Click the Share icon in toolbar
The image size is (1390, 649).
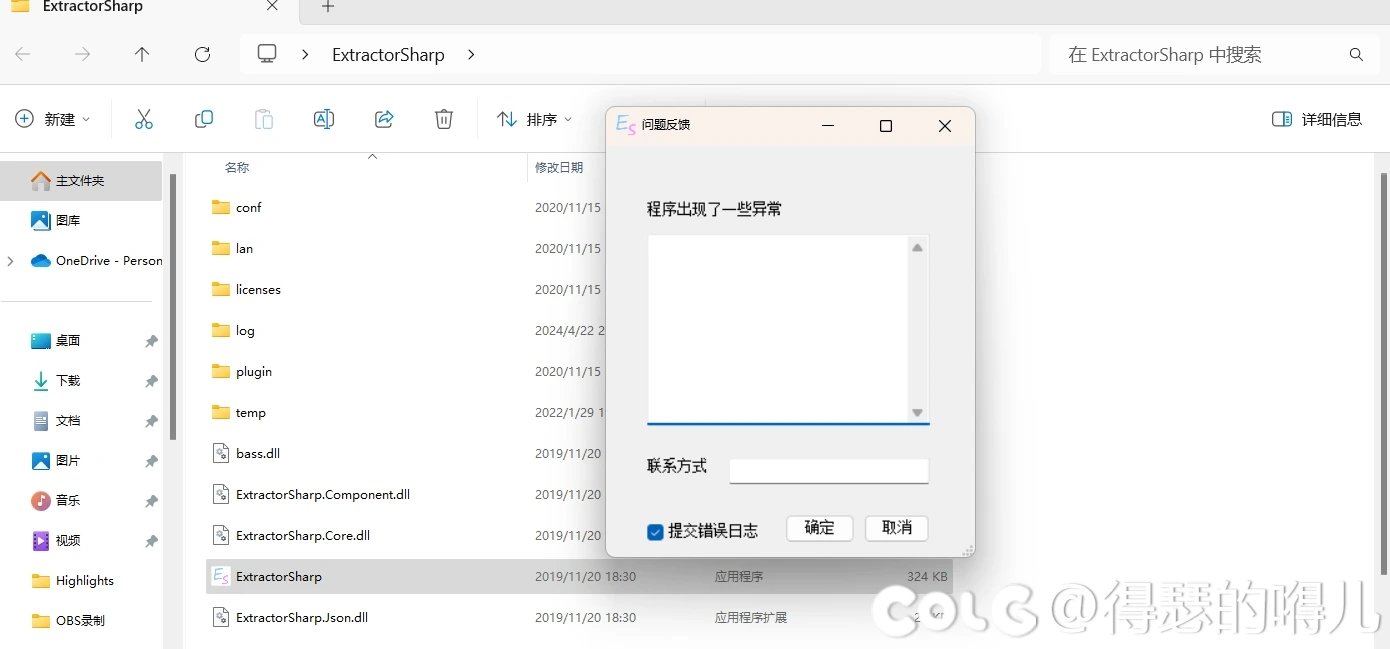384,119
